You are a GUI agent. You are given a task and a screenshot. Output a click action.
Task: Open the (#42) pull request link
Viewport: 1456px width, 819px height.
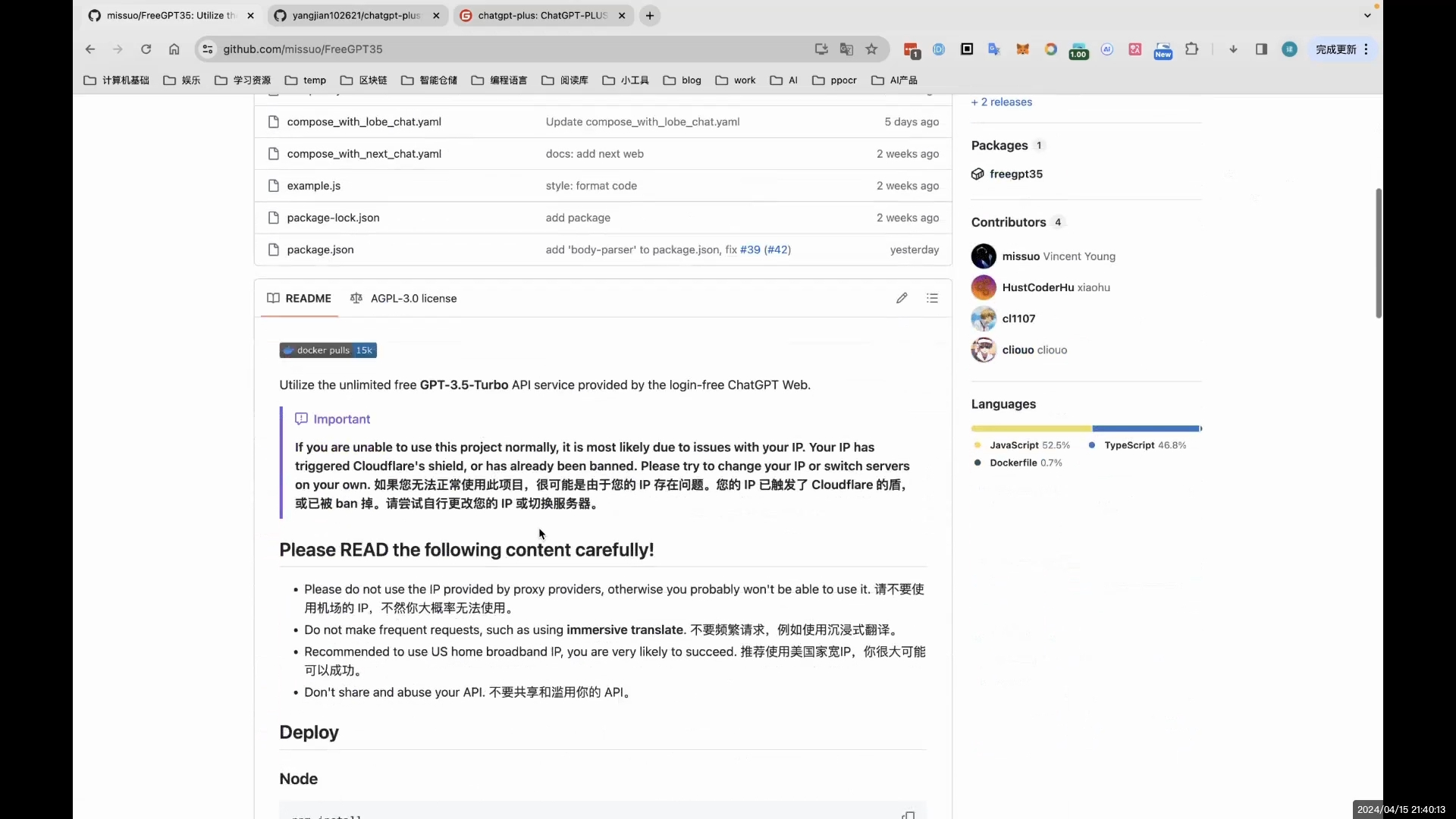(x=777, y=249)
